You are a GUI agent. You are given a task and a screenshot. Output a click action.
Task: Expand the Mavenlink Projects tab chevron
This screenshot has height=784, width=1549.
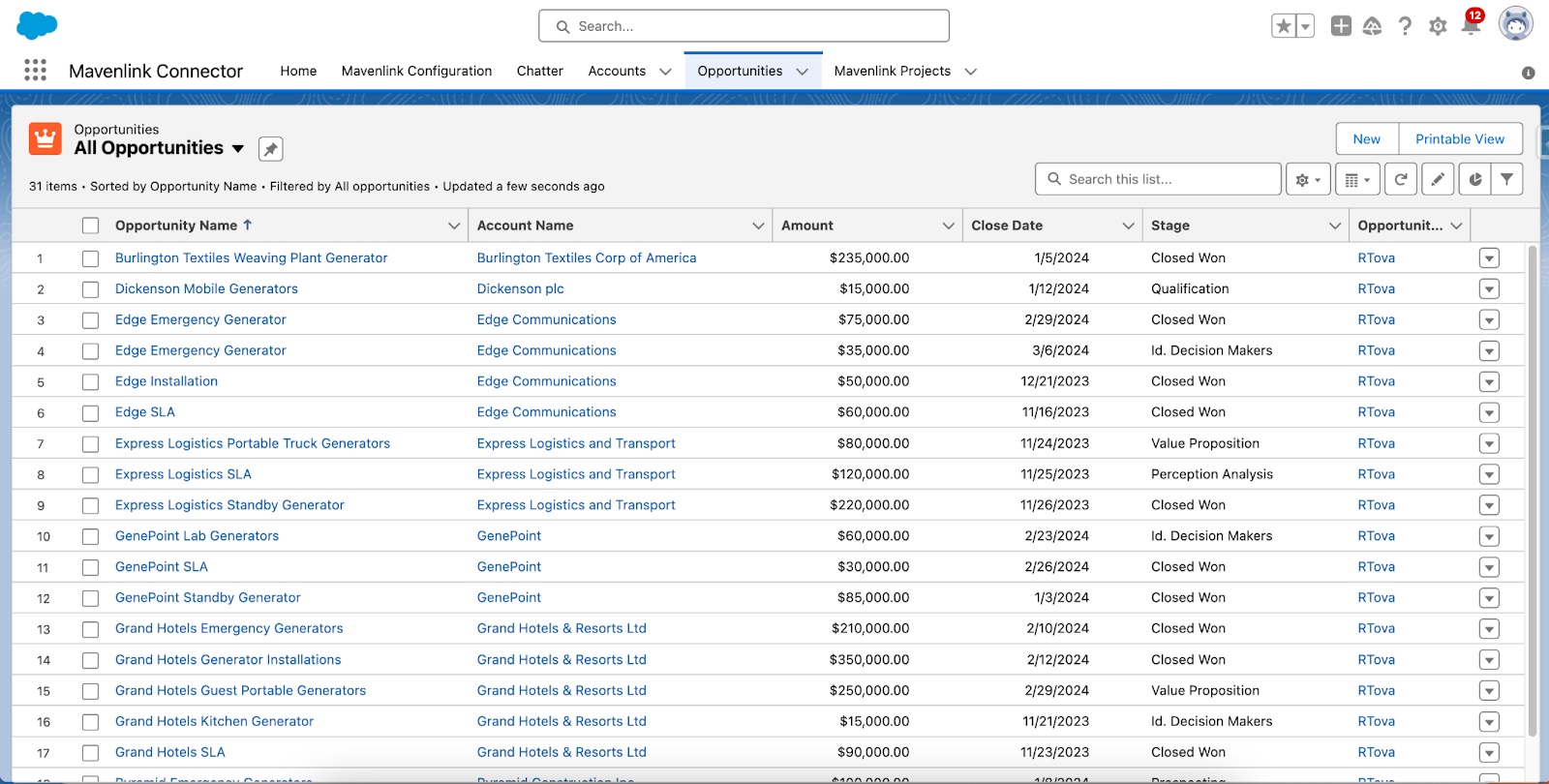(x=971, y=72)
